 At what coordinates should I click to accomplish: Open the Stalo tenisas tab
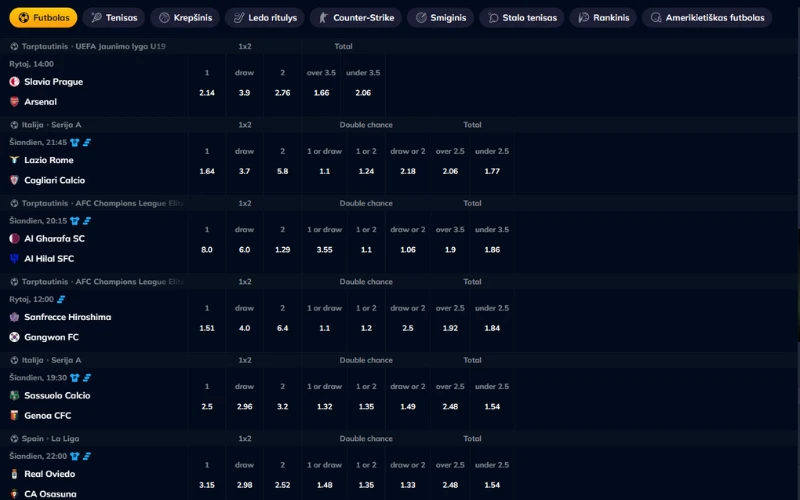pos(522,17)
